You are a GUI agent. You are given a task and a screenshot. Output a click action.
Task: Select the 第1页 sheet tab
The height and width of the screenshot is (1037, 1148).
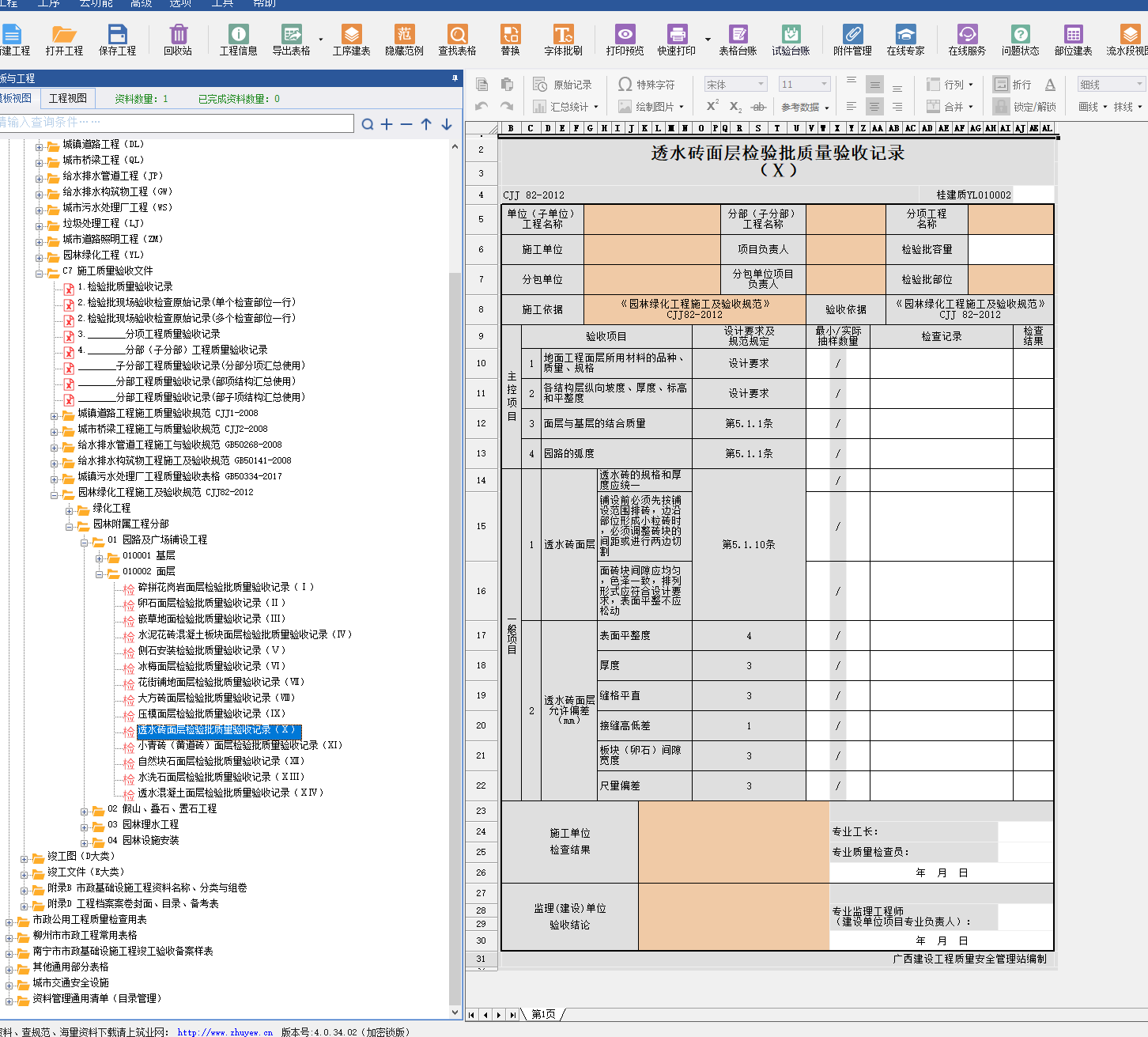tap(543, 1014)
